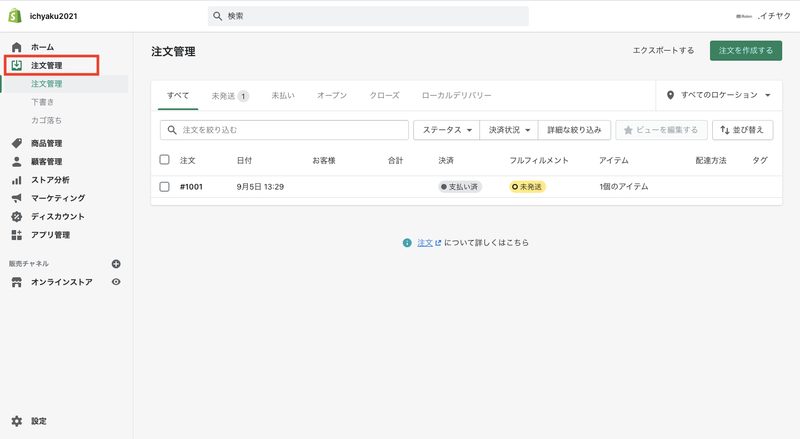
Task: Open 顧客管理 person icon
Action: [17, 161]
